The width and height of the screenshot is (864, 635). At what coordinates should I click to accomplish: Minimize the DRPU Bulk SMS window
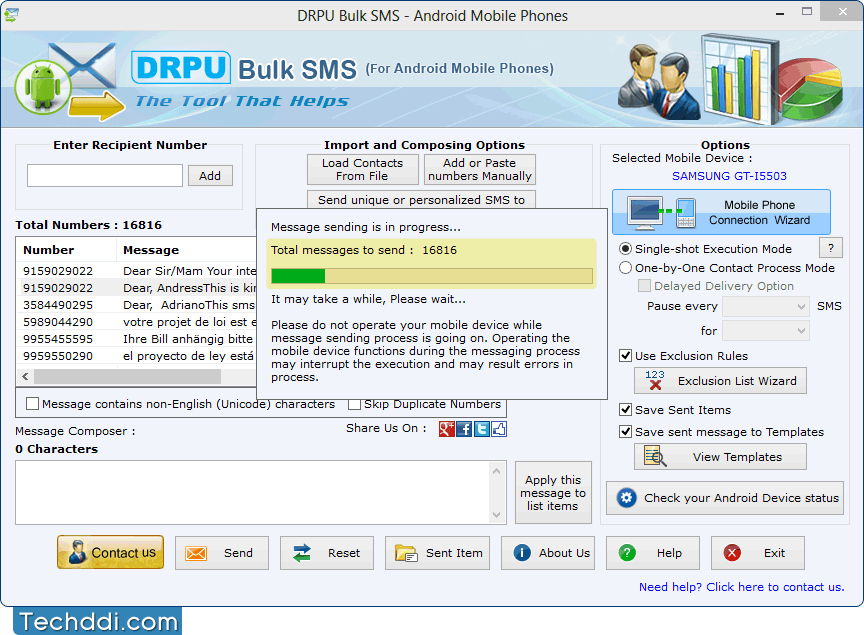coord(780,13)
